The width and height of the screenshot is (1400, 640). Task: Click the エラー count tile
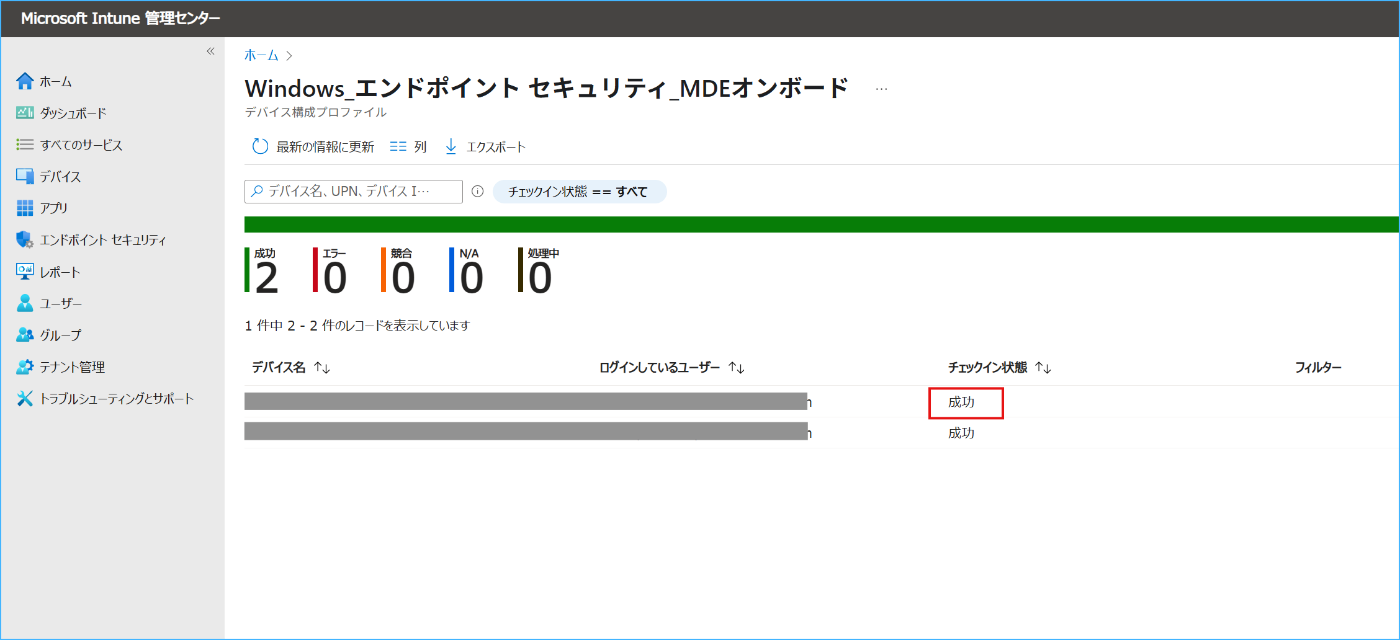330,271
